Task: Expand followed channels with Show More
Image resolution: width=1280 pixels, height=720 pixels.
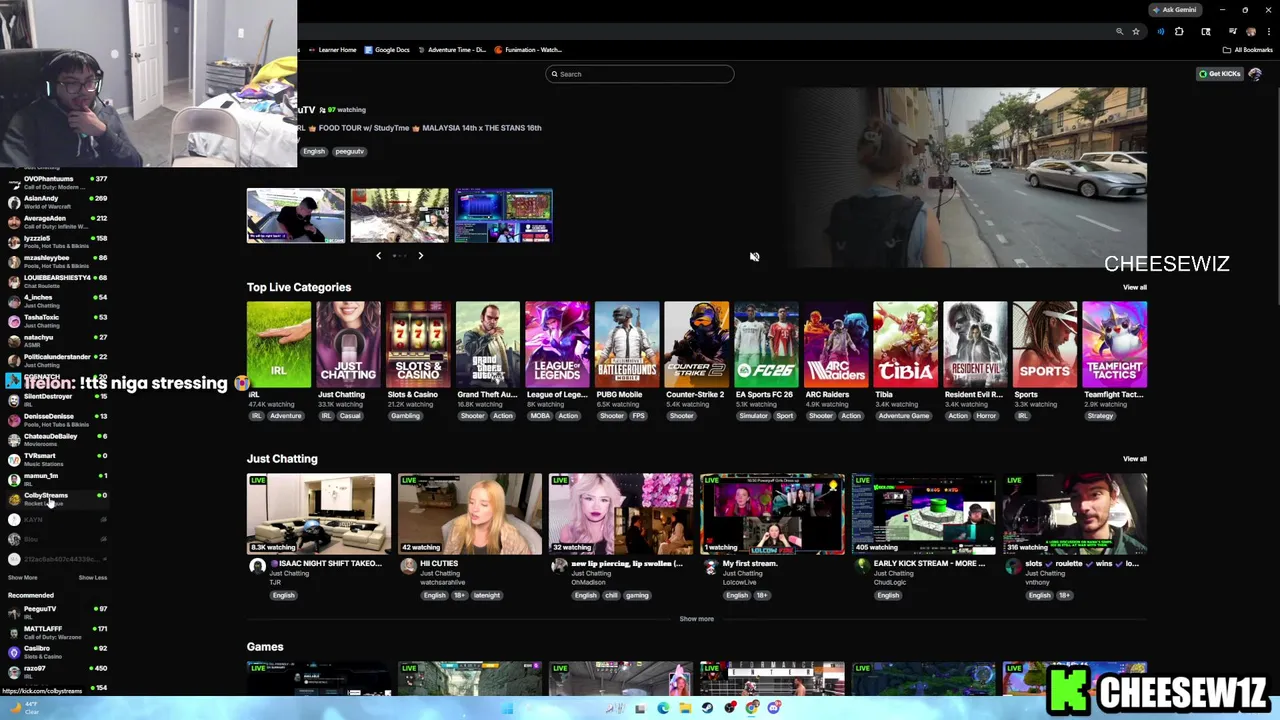Action: (23, 578)
